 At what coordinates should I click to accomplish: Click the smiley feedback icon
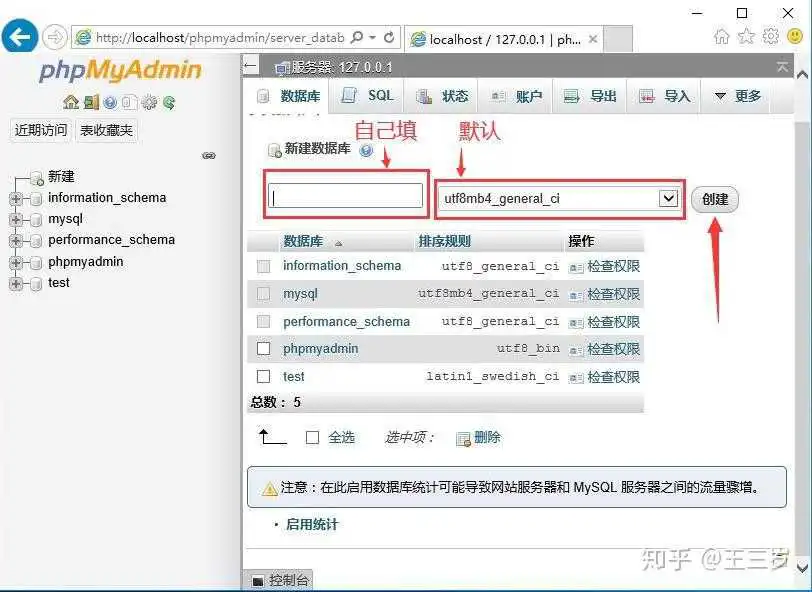(x=795, y=36)
